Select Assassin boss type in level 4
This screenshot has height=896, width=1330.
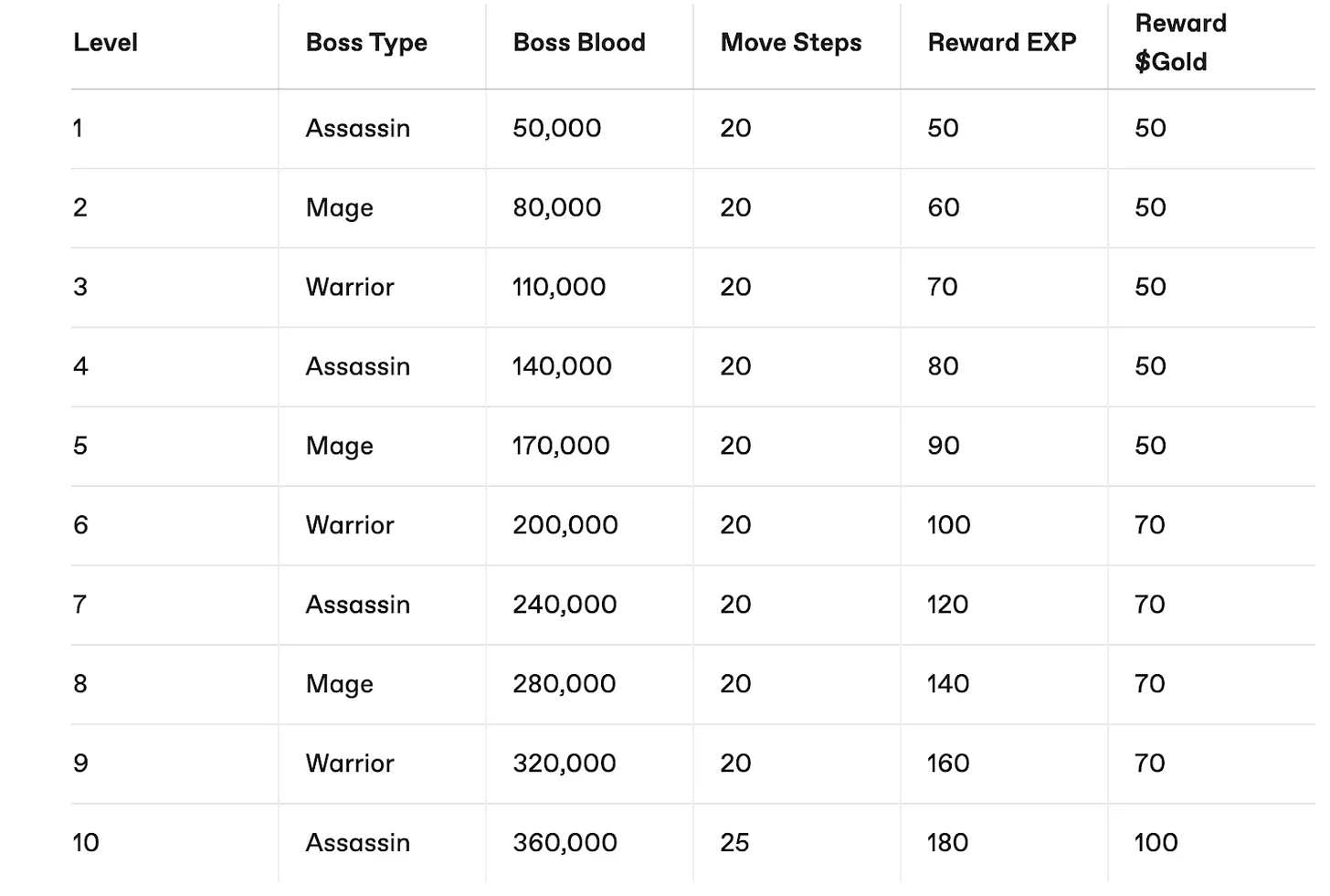pyautogui.click(x=358, y=366)
